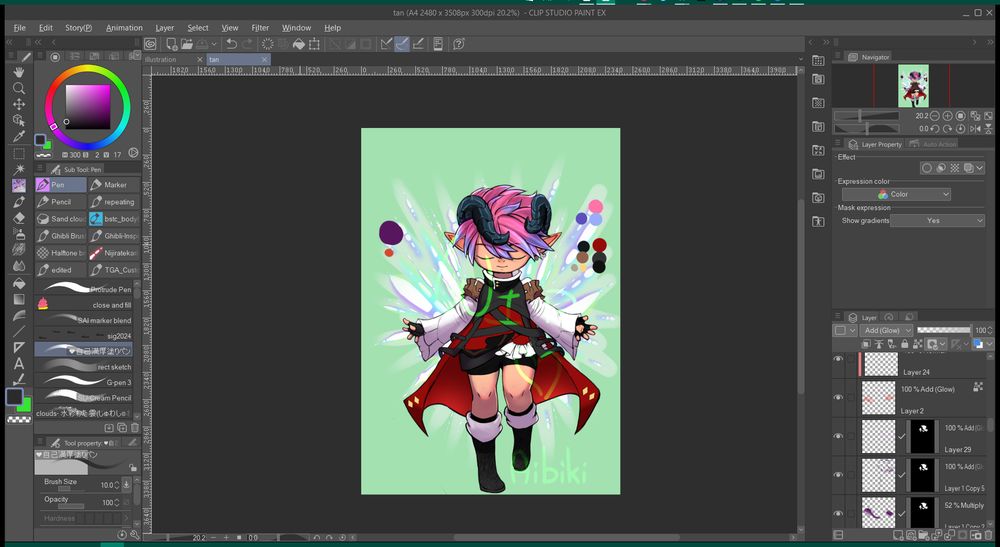Toggle visibility of Layer 29
Image resolution: width=1000 pixels, height=547 pixels.
[838, 436]
